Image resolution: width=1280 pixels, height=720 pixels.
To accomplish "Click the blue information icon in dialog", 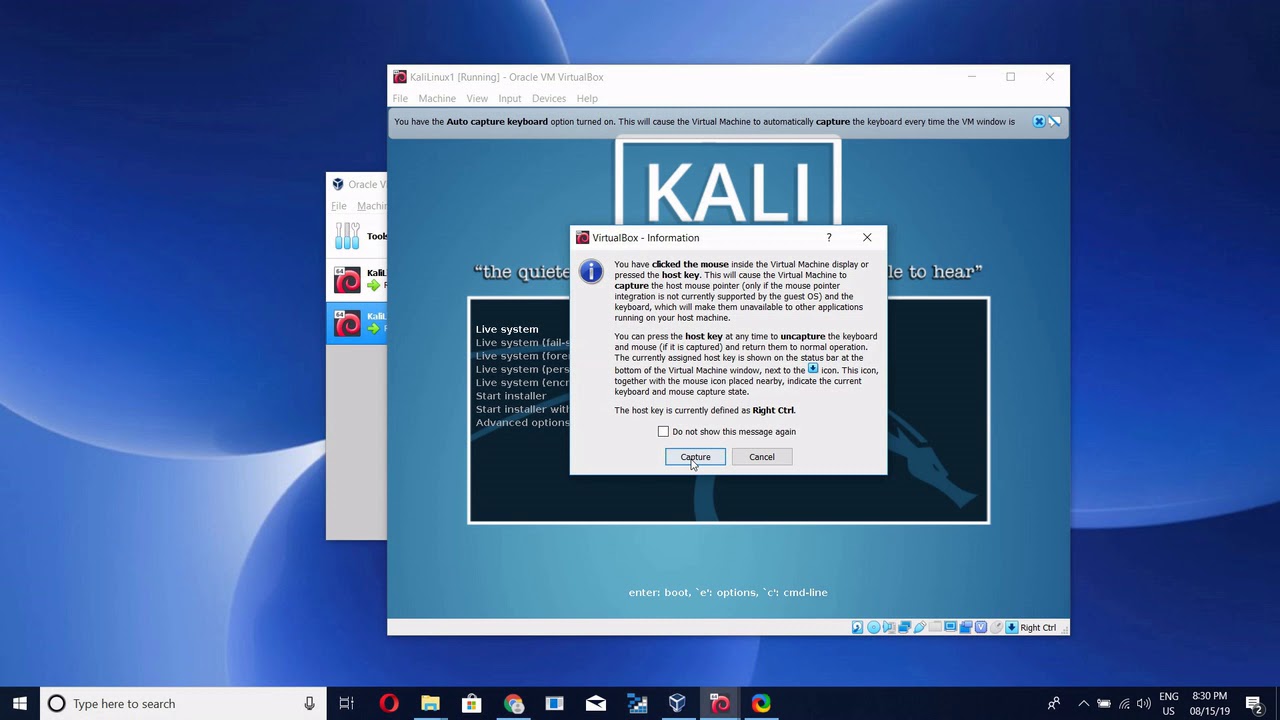I will (591, 271).
